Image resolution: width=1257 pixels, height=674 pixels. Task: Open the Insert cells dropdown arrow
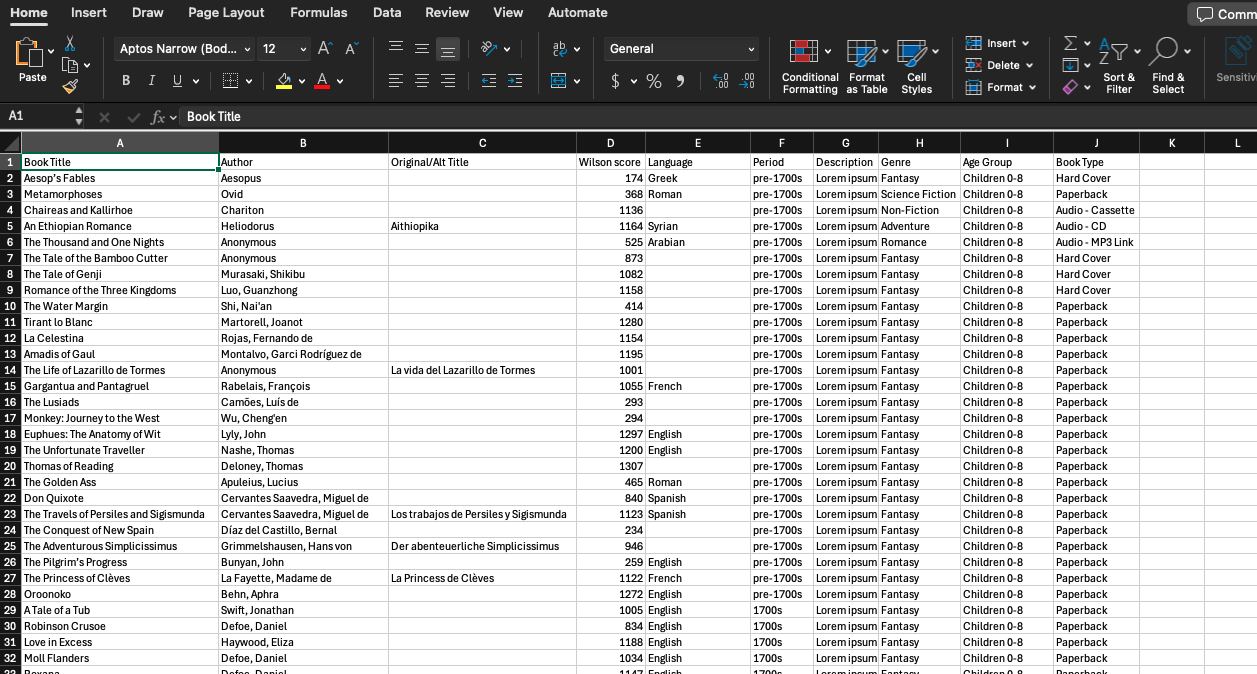pos(1027,44)
